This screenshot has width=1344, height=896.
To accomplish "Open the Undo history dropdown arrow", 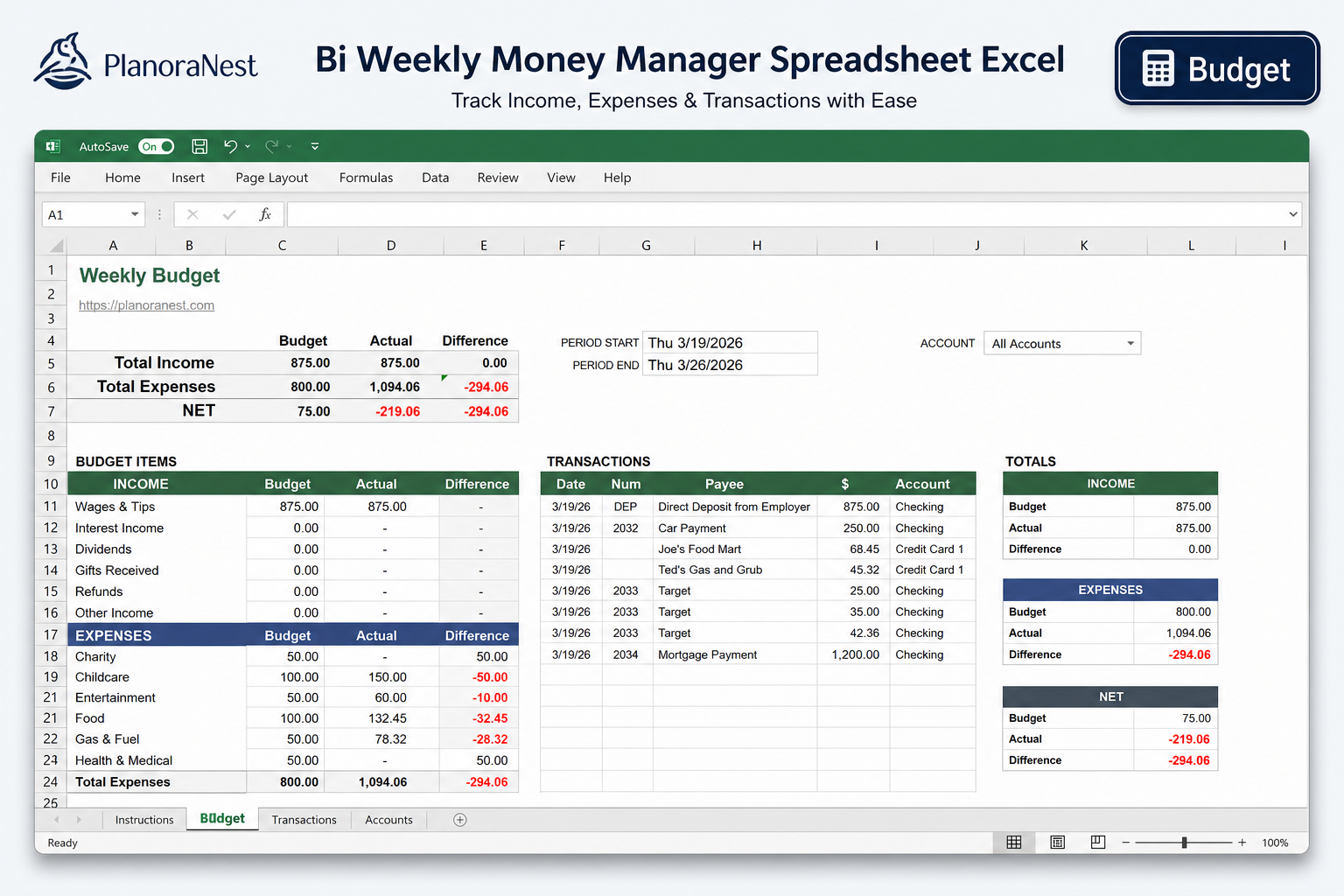I will (x=248, y=147).
